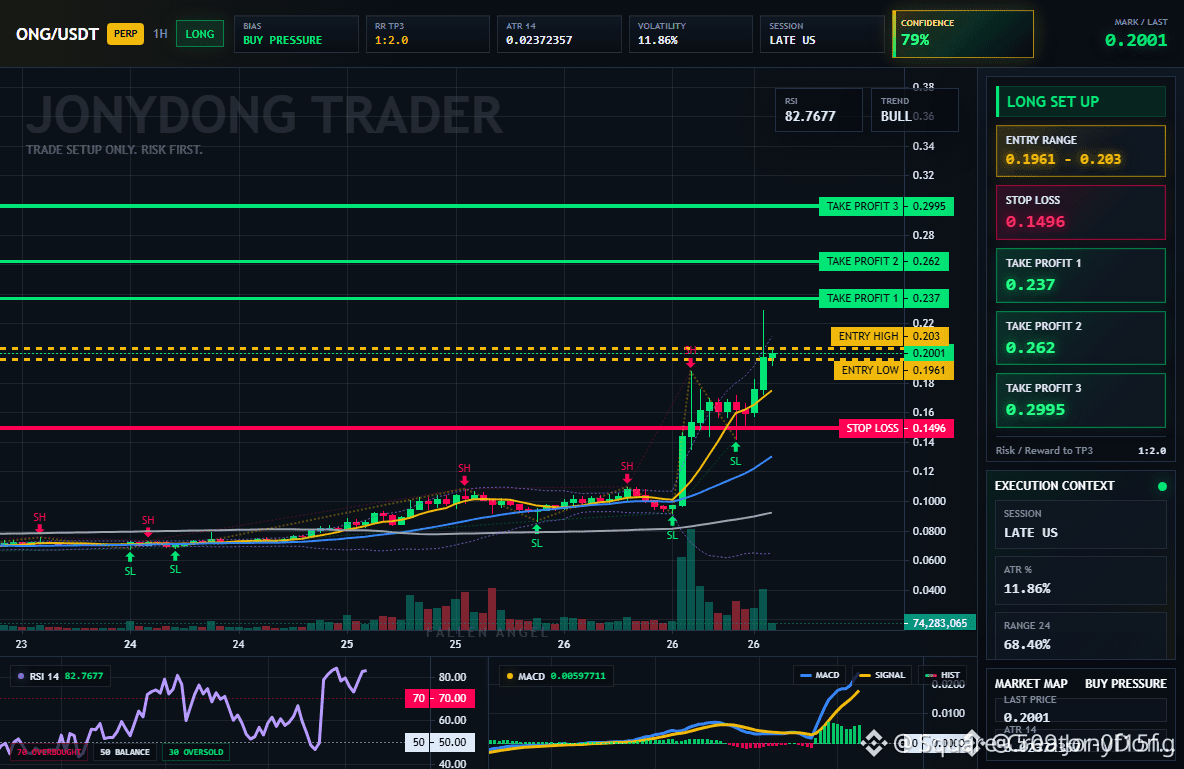Click the TAKE PROFIT 1 line label

[x=862, y=298]
